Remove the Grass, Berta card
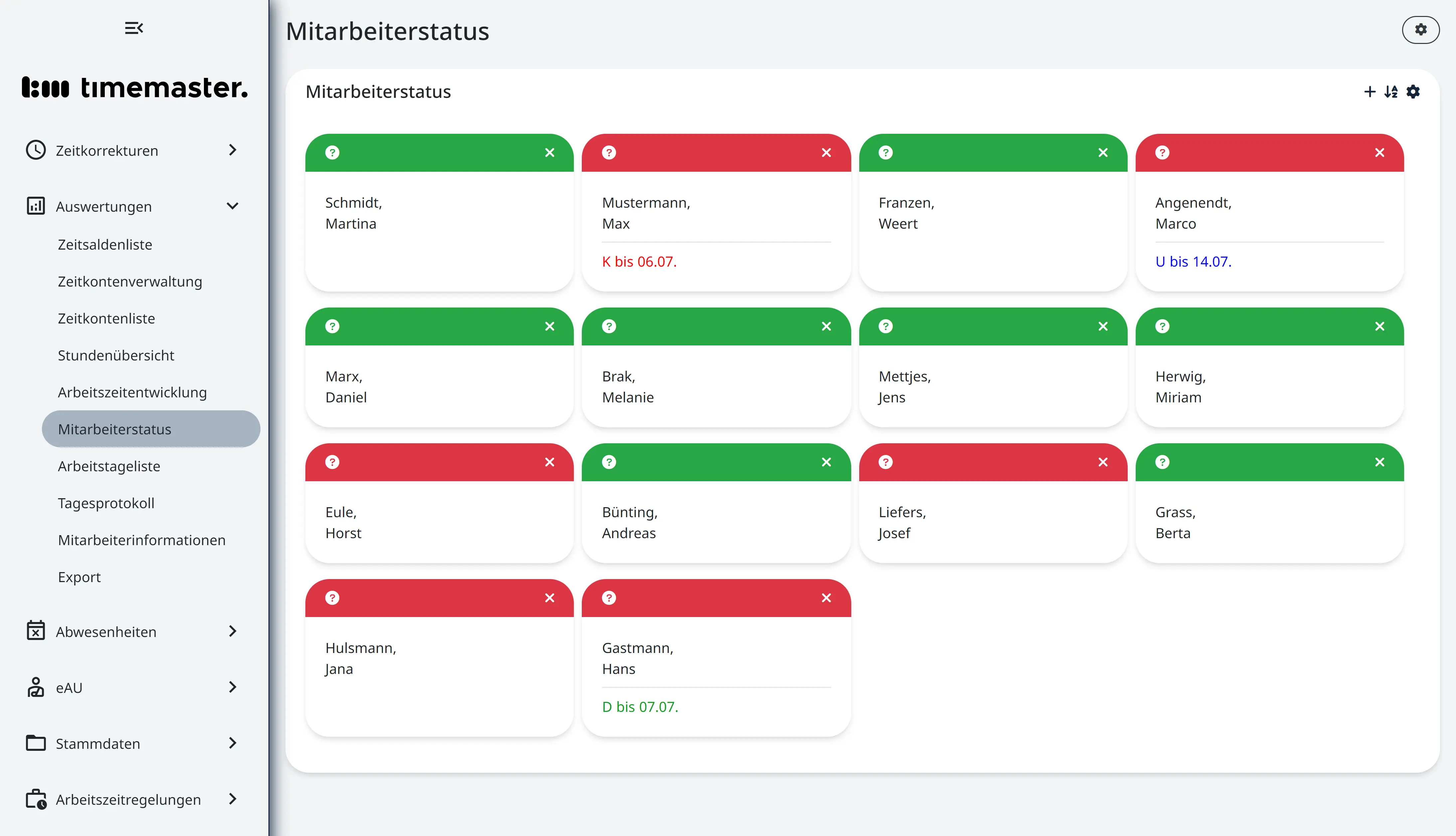 point(1380,462)
